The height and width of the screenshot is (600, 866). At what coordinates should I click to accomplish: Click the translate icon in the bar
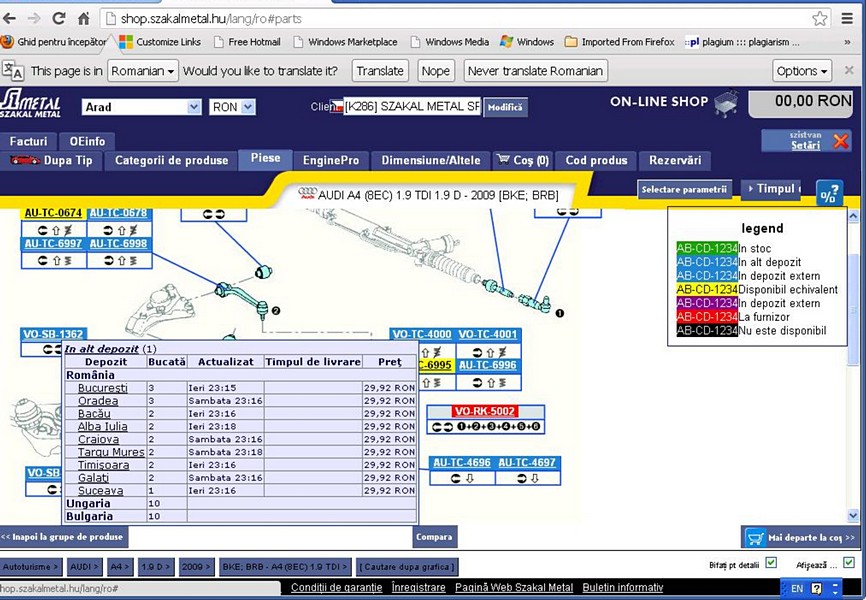tap(13, 71)
